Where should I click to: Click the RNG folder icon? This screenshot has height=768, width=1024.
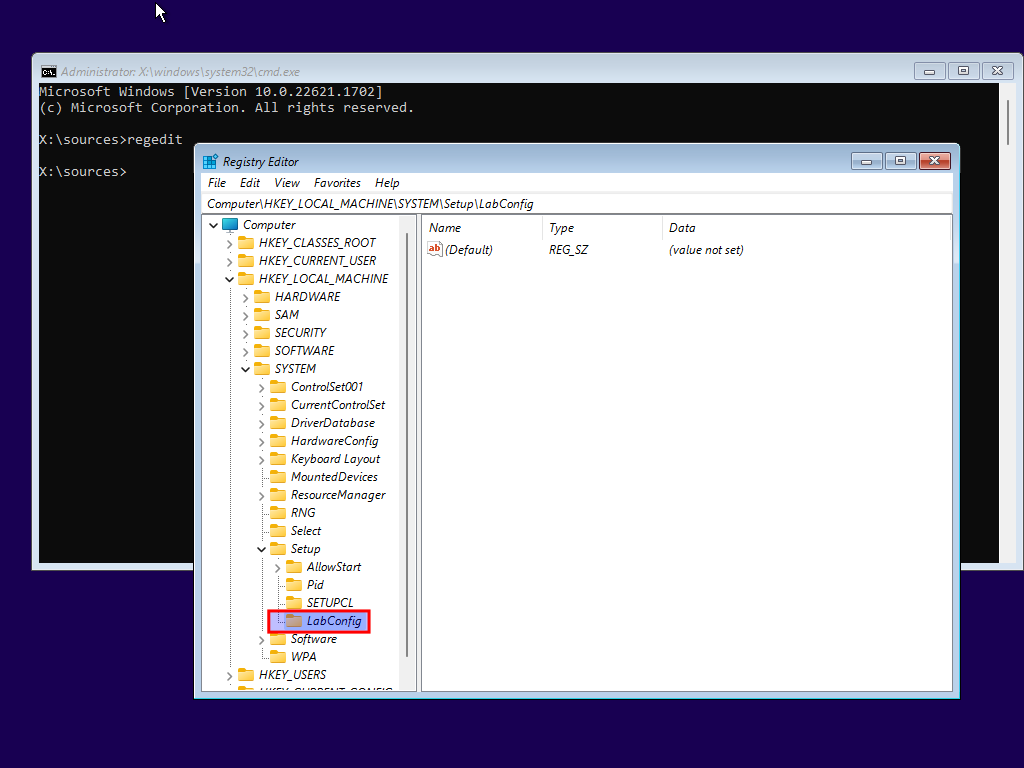278,513
